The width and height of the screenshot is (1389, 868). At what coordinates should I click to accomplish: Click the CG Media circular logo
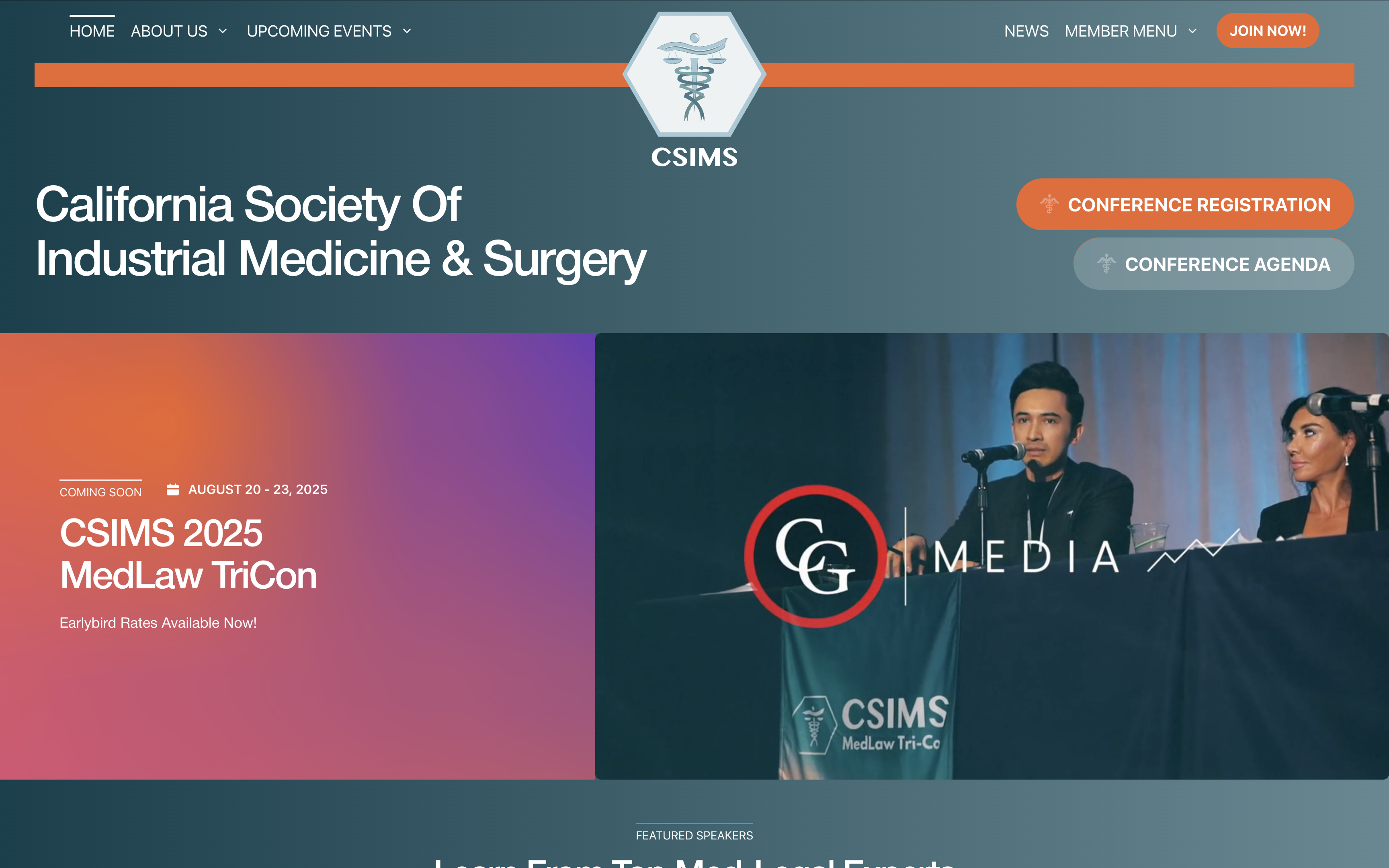[815, 556]
